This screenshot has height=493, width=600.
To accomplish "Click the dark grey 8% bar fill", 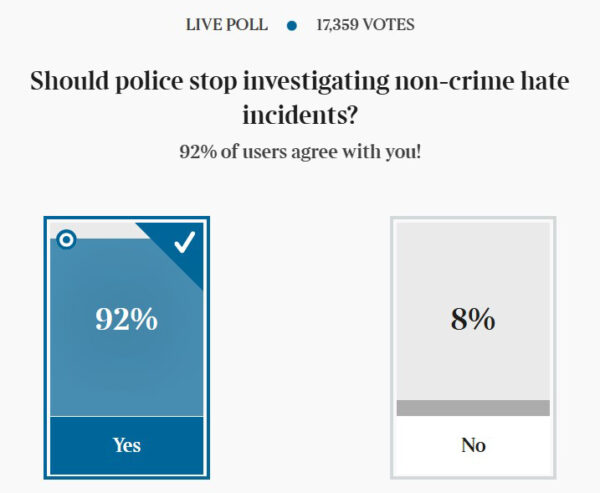I will [473, 408].
